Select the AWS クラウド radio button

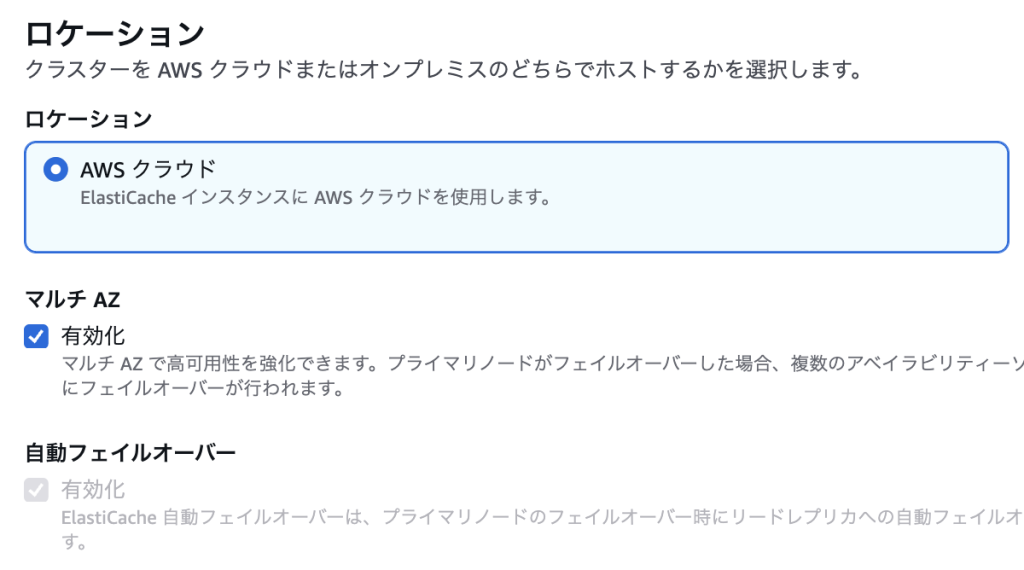pos(56,170)
